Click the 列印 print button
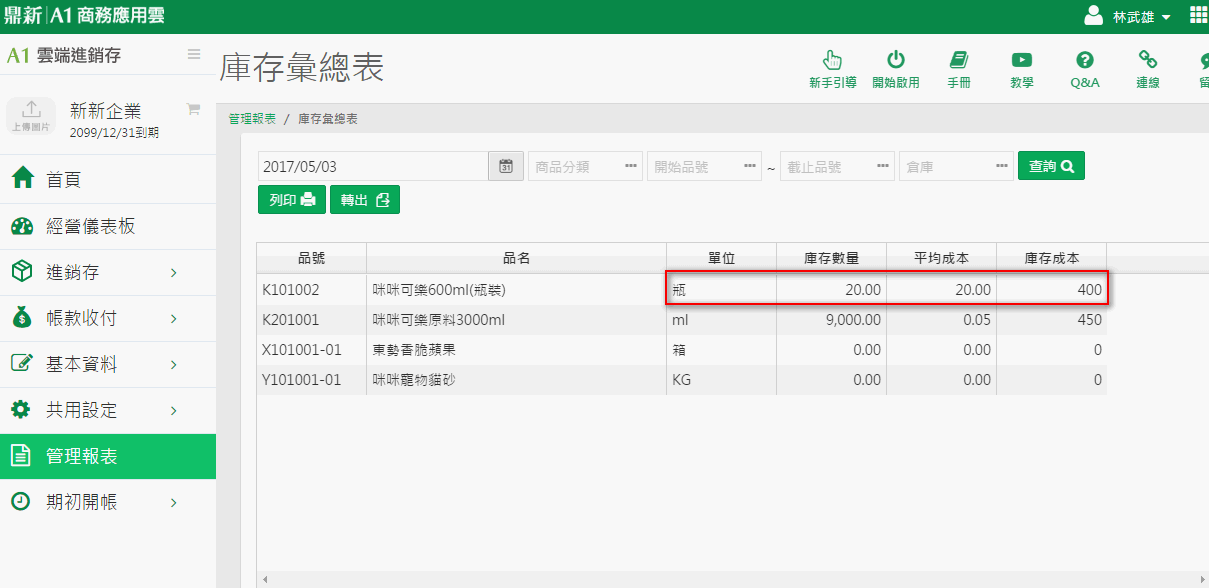This screenshot has height=588, width=1209. pyautogui.click(x=292, y=200)
